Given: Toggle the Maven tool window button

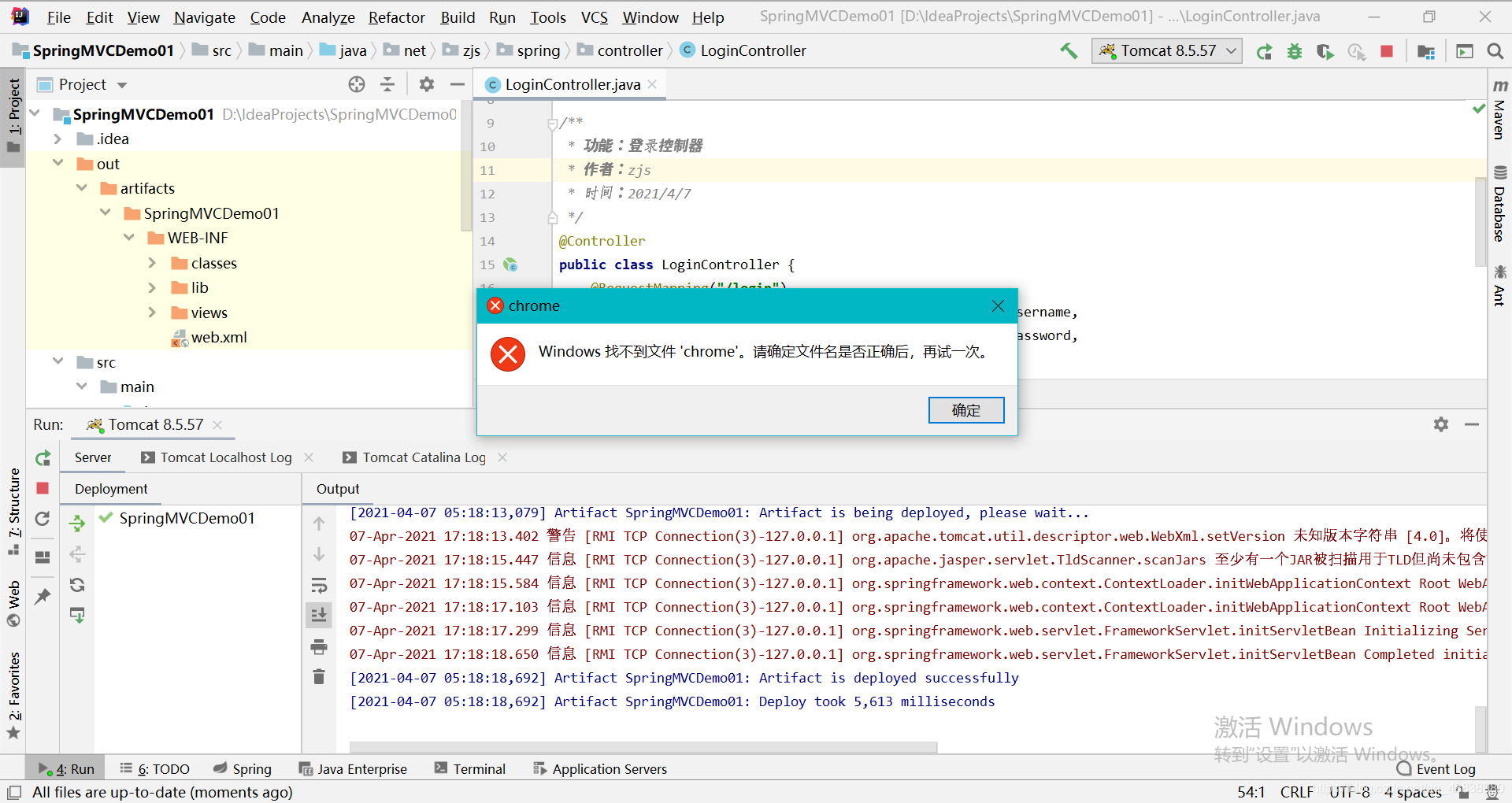Looking at the screenshot, I should (x=1500, y=109).
